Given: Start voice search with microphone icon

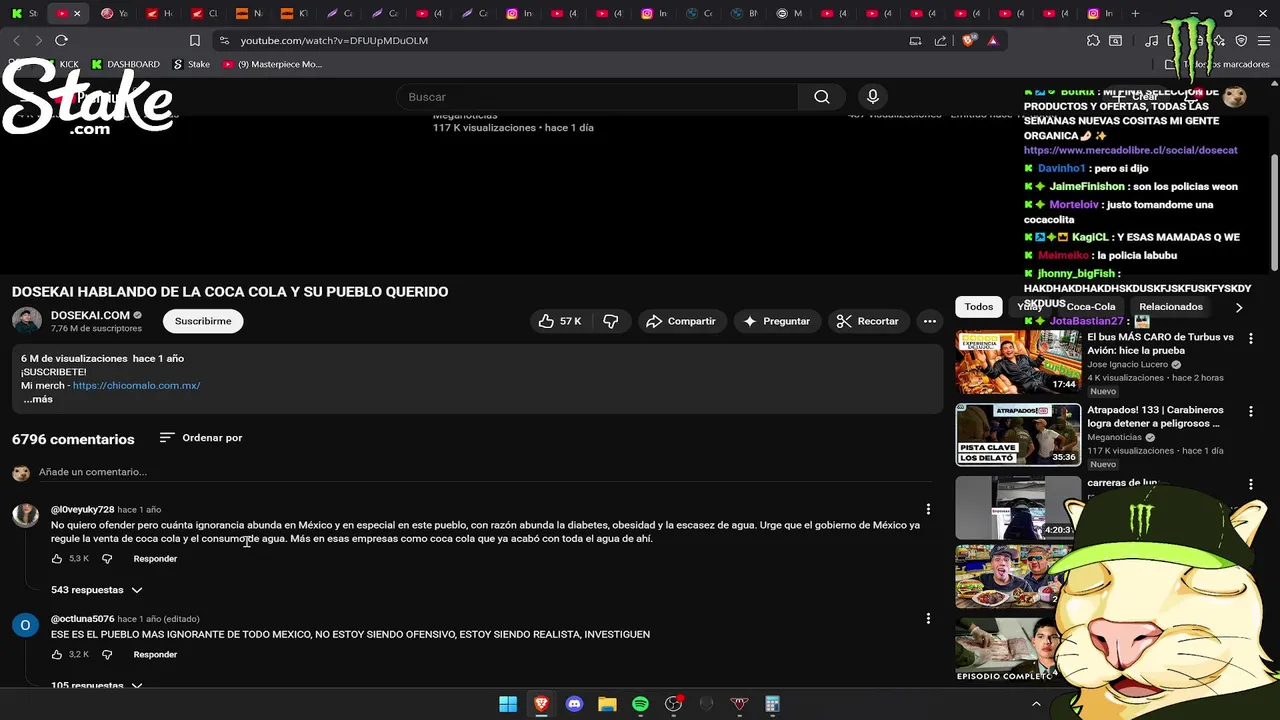Looking at the screenshot, I should pyautogui.click(x=873, y=97).
